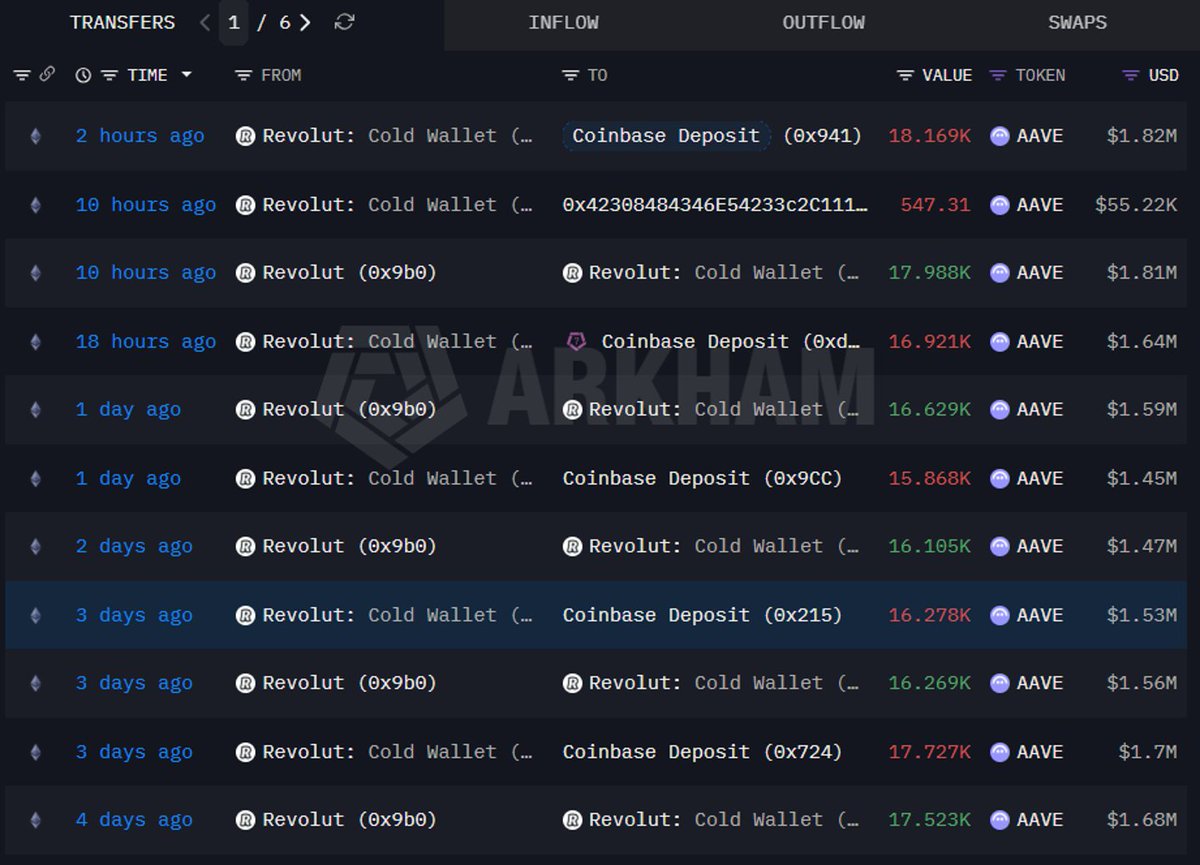Click Ethereum icon on 18 hours ago row
The height and width of the screenshot is (865, 1200).
click(x=36, y=341)
